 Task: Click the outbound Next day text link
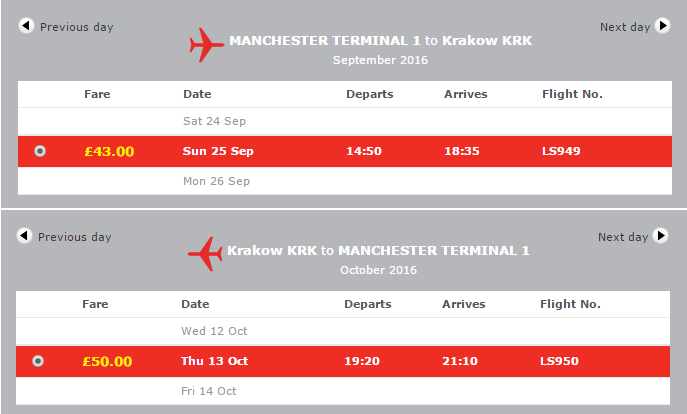point(625,27)
